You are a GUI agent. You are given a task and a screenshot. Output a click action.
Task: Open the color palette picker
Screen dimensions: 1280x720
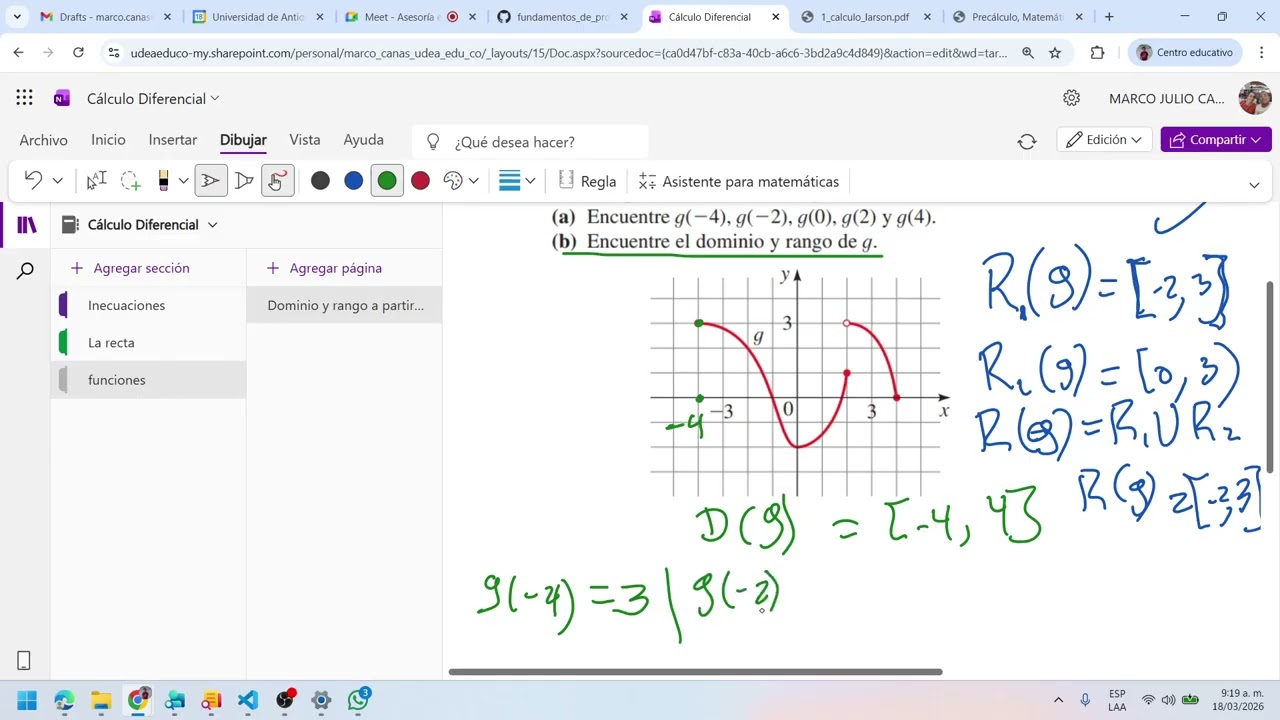[453, 181]
